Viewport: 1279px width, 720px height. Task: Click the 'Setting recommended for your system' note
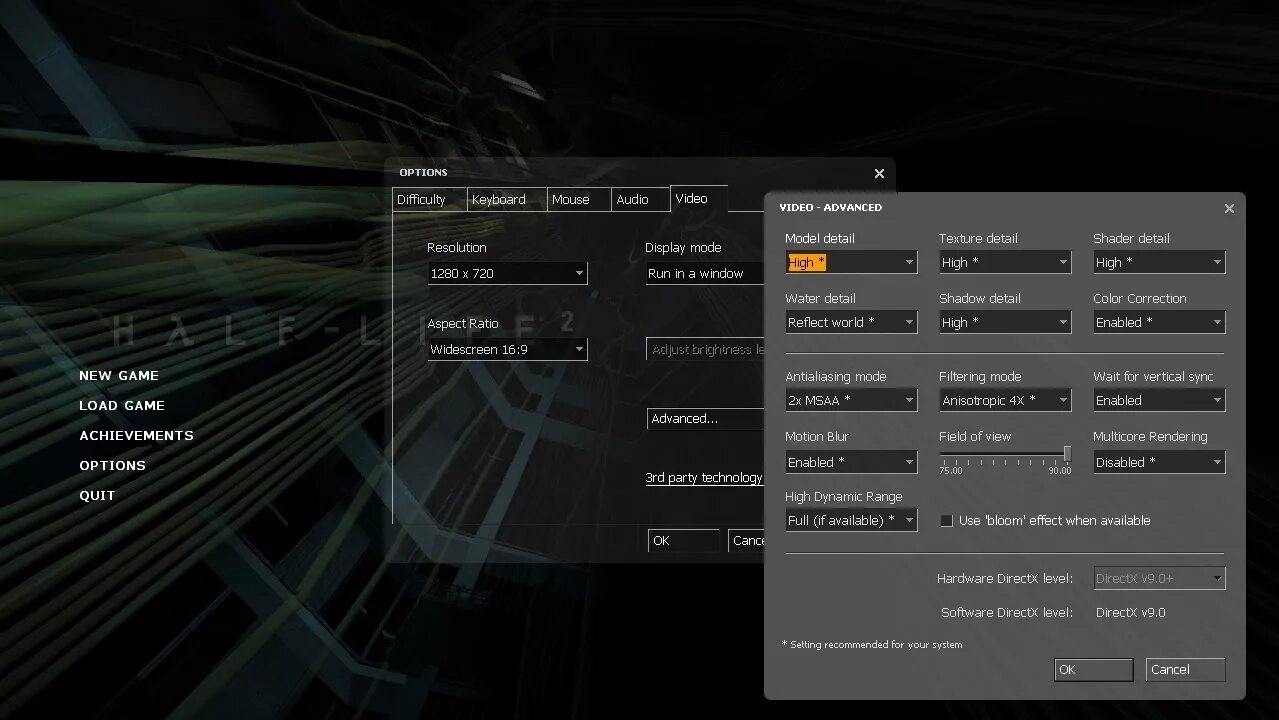pos(872,645)
